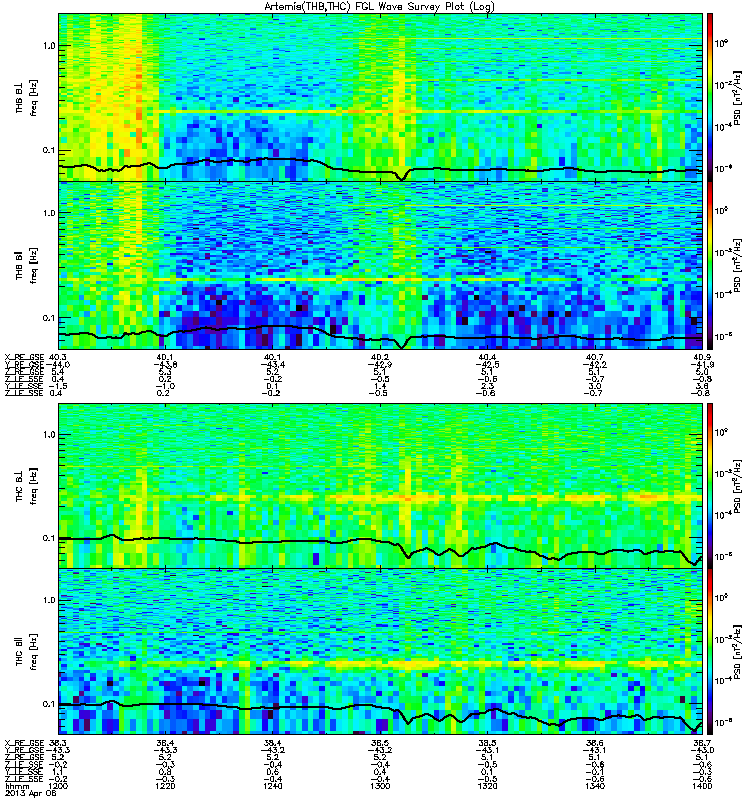Click the 'PSD [nT²/Hz]' label of THC B⊥ color bar
Screen dimensions: 750x800
[738, 486]
